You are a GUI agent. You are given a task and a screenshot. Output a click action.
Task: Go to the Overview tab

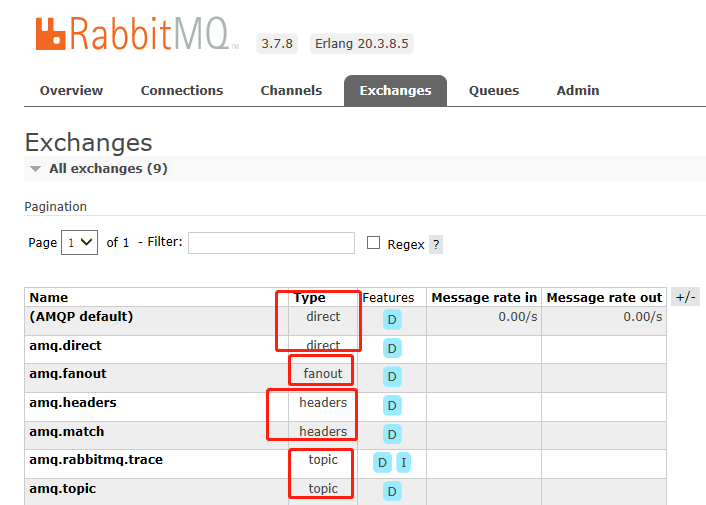click(71, 90)
